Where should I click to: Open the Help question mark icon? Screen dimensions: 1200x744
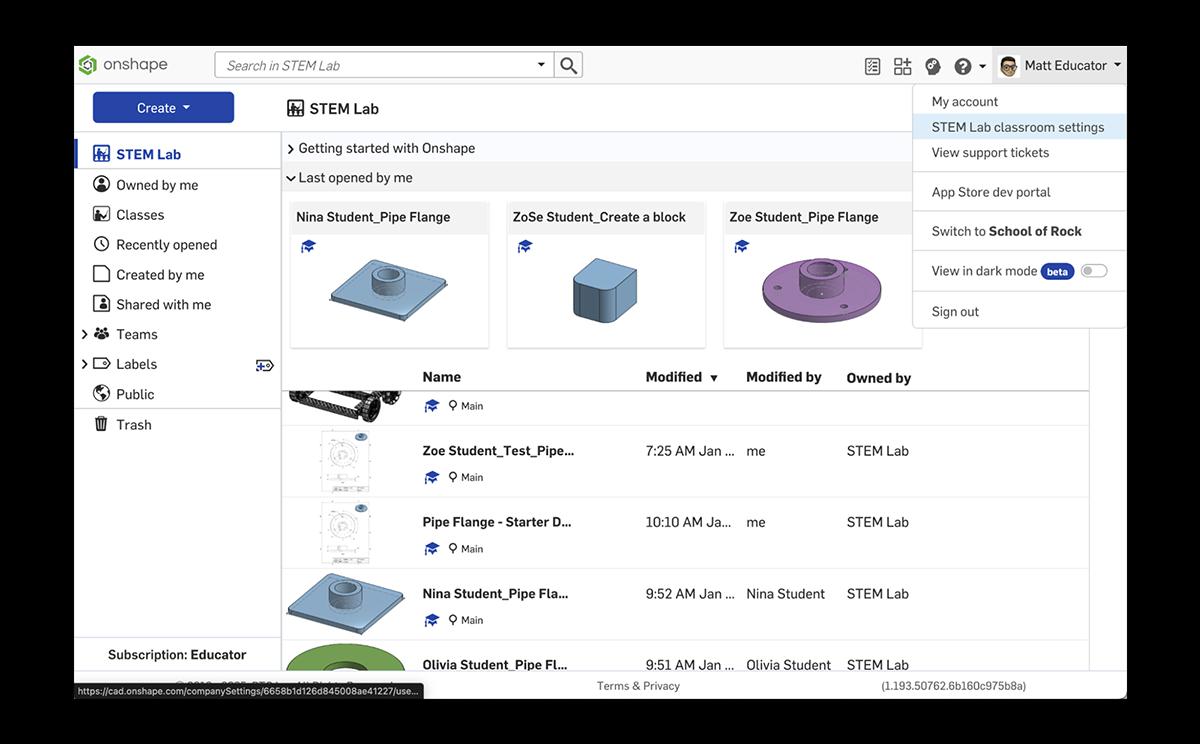(962, 66)
